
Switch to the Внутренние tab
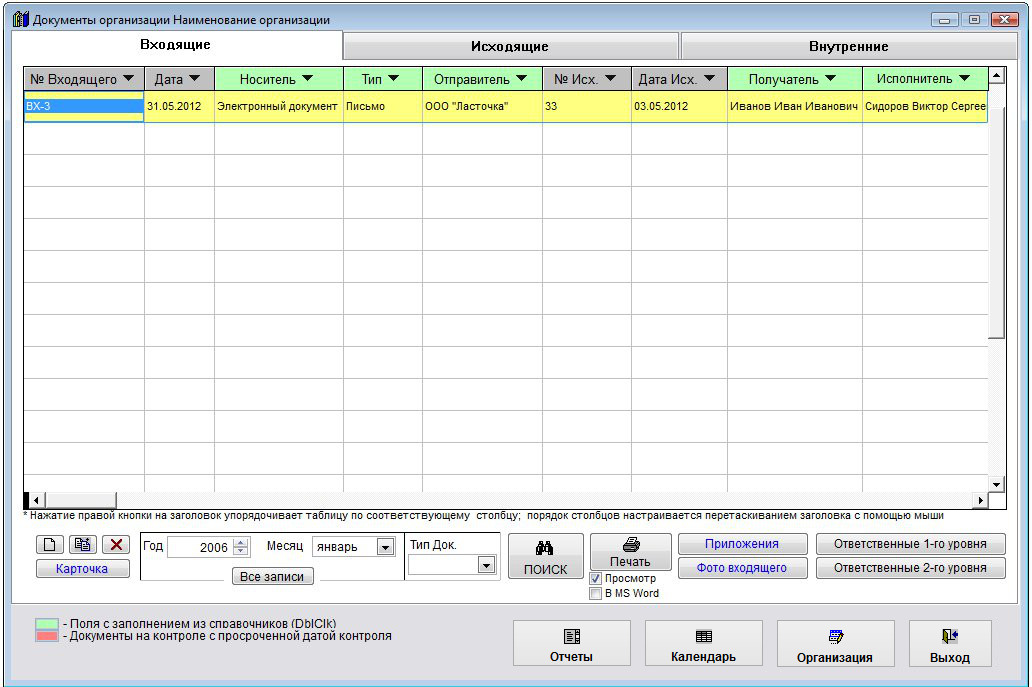[848, 46]
